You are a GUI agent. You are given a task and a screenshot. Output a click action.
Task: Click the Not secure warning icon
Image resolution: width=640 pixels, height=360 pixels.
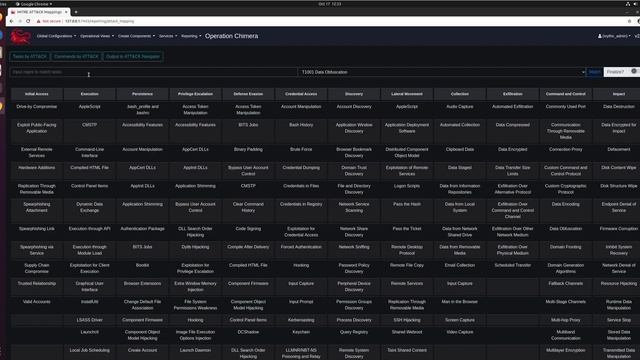tap(39, 21)
